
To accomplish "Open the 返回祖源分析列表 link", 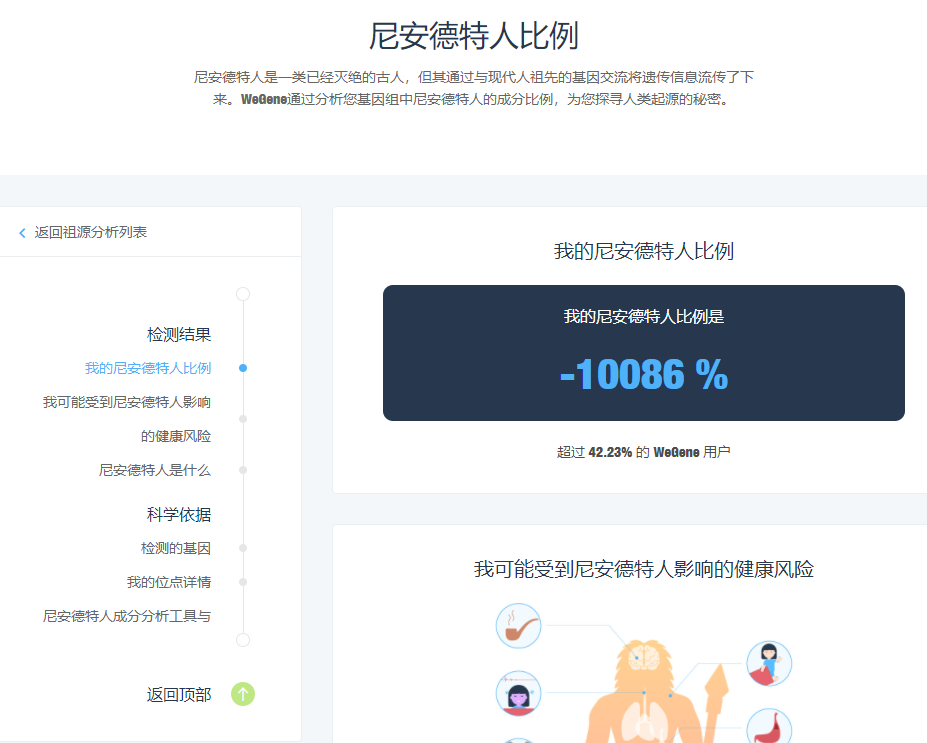I will click(x=90, y=232).
